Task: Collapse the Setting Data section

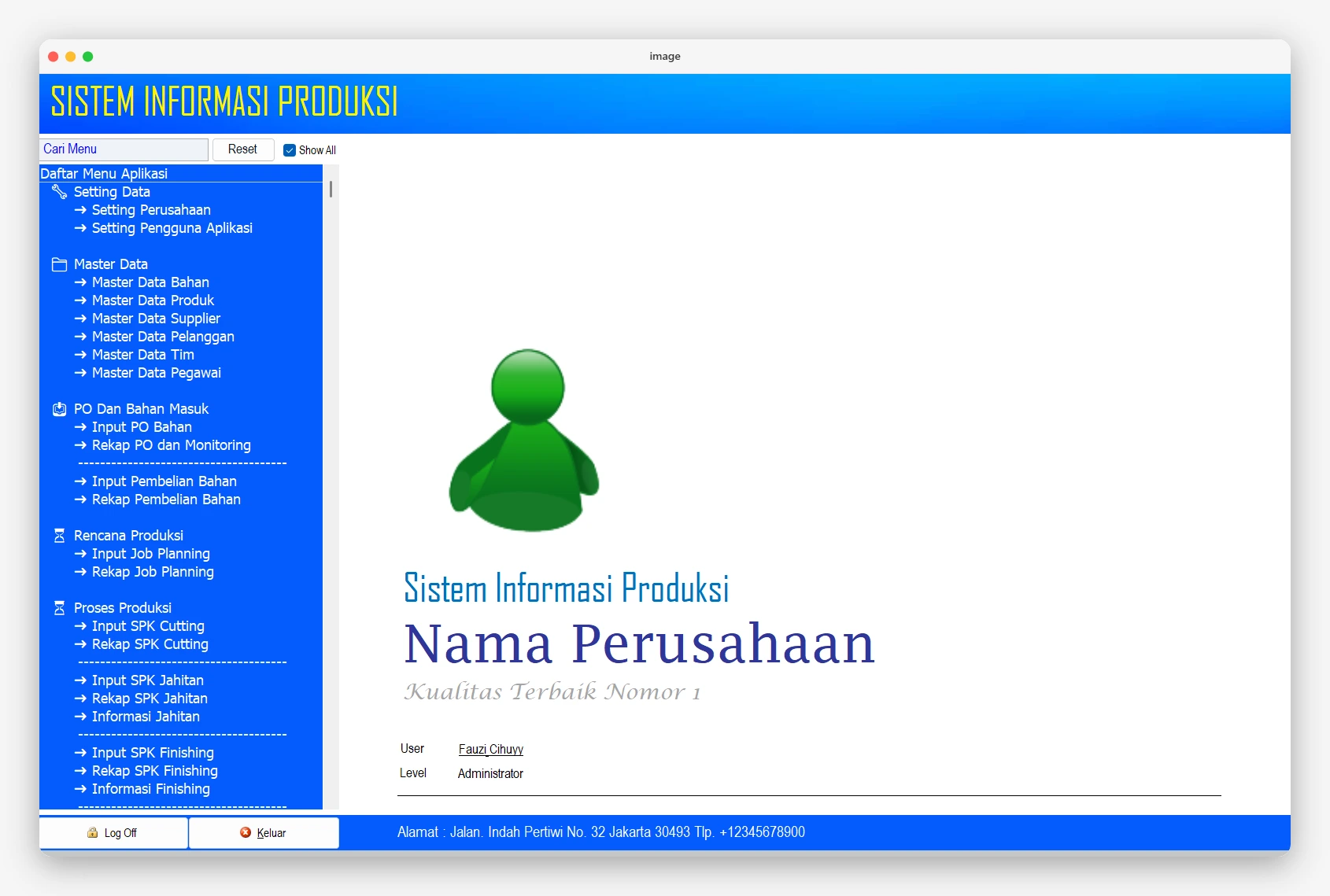Action: tap(111, 191)
